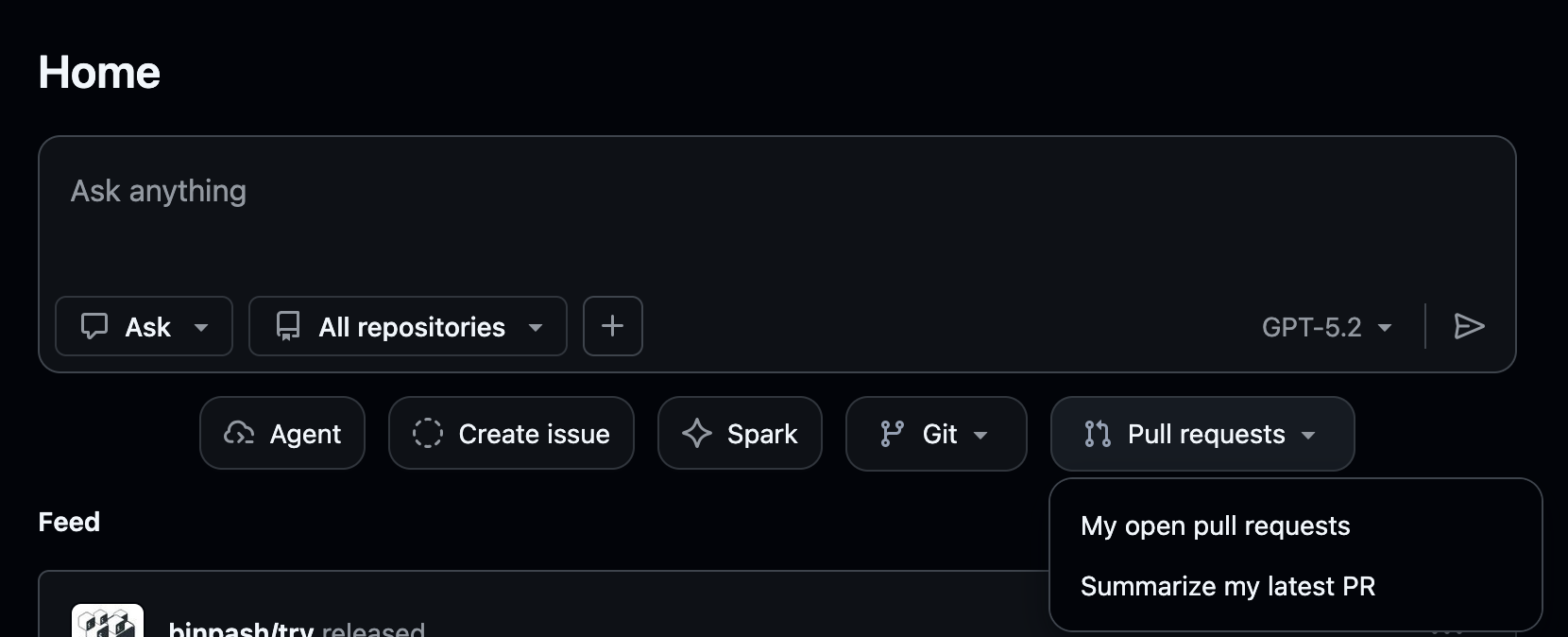The image size is (1568, 637).
Task: Click the dashed circle Create issue icon
Action: [x=427, y=434]
